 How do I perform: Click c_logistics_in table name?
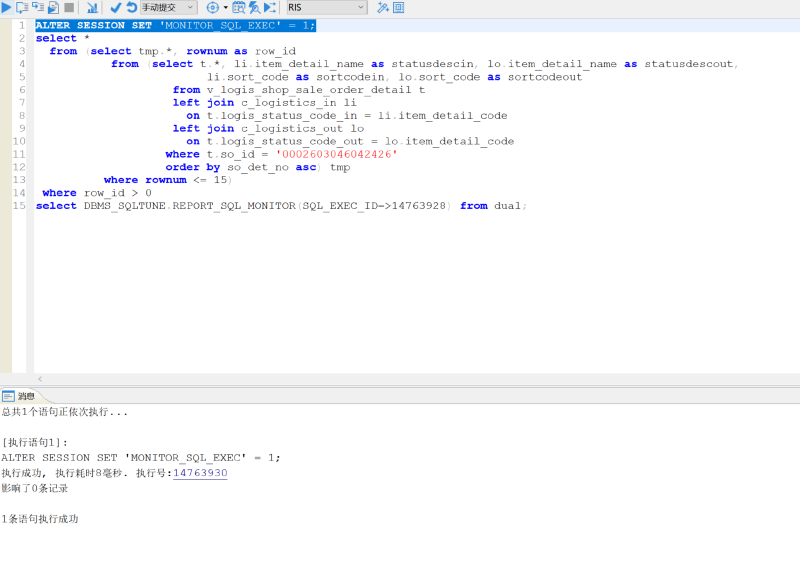(289, 103)
